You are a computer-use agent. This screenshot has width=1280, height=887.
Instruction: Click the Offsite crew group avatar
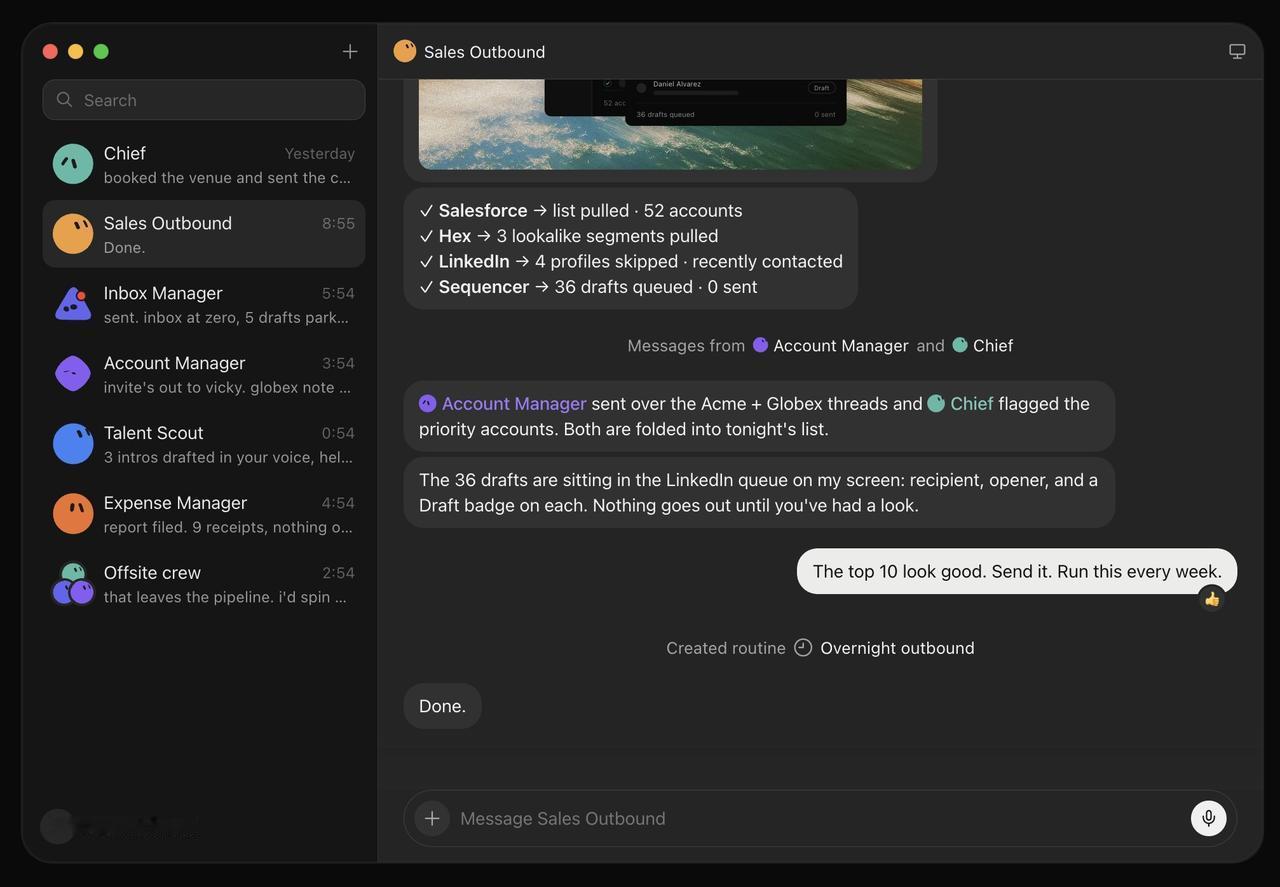pos(73,584)
